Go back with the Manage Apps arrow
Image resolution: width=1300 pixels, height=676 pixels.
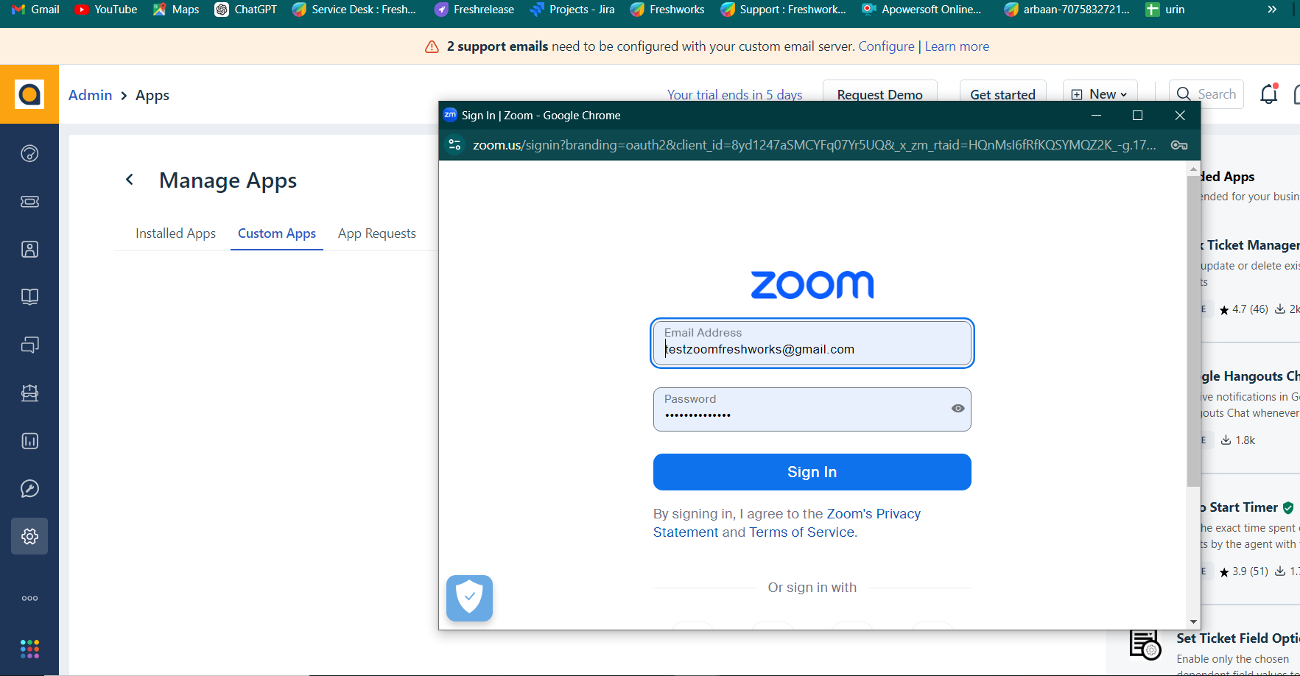coord(129,180)
